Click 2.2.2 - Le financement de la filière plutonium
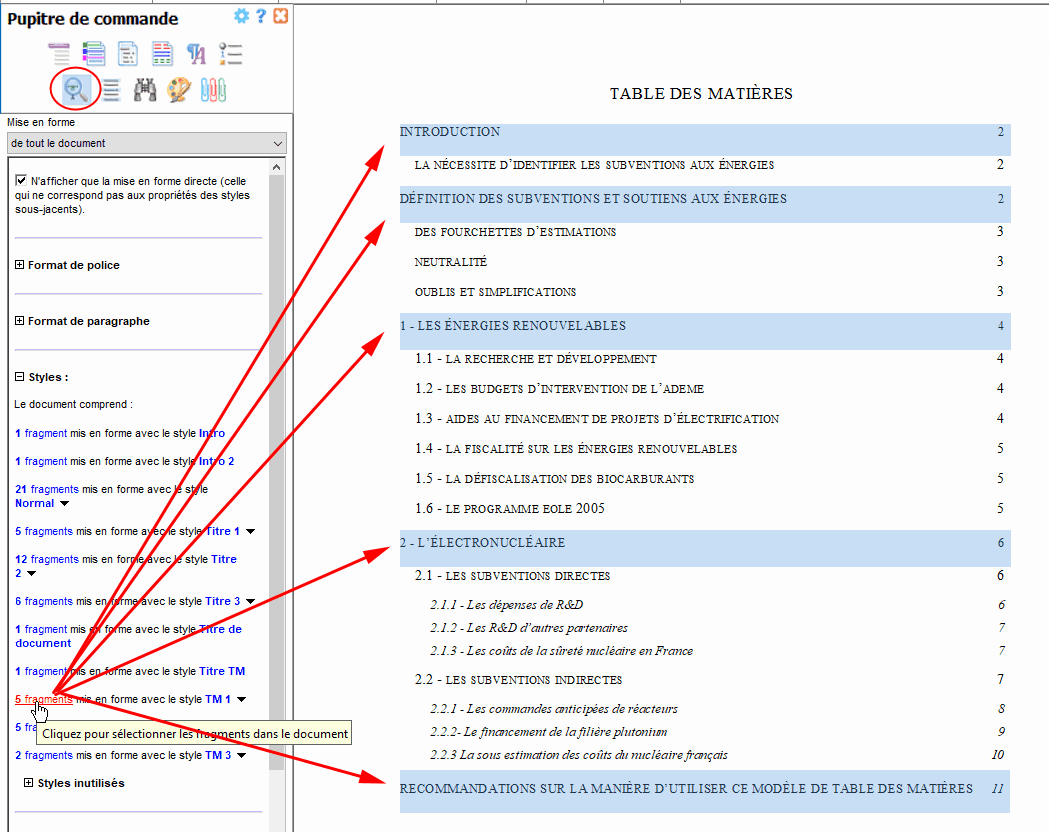The height and width of the screenshot is (832, 1049). point(549,732)
